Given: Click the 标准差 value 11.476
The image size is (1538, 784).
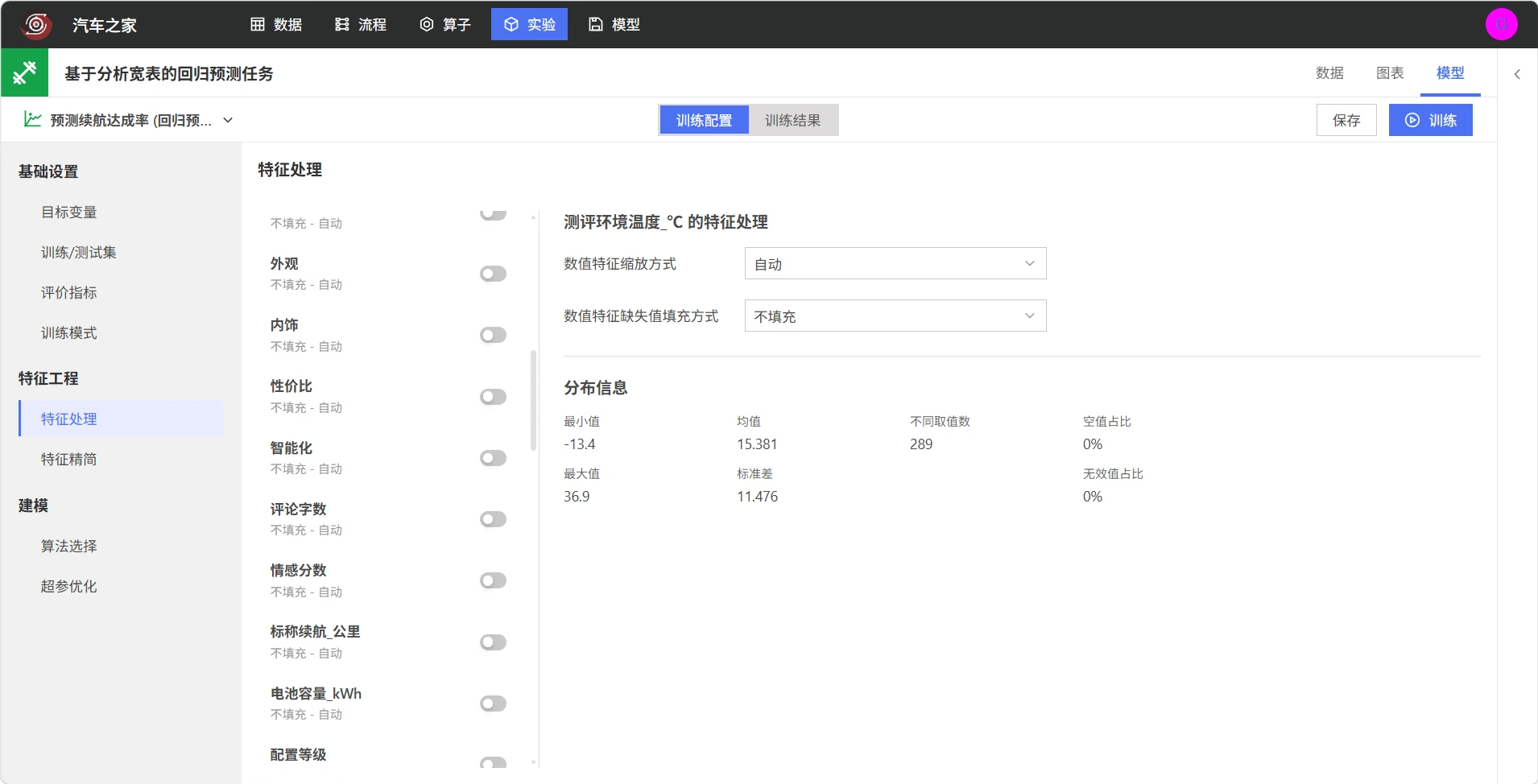Looking at the screenshot, I should point(757,497).
